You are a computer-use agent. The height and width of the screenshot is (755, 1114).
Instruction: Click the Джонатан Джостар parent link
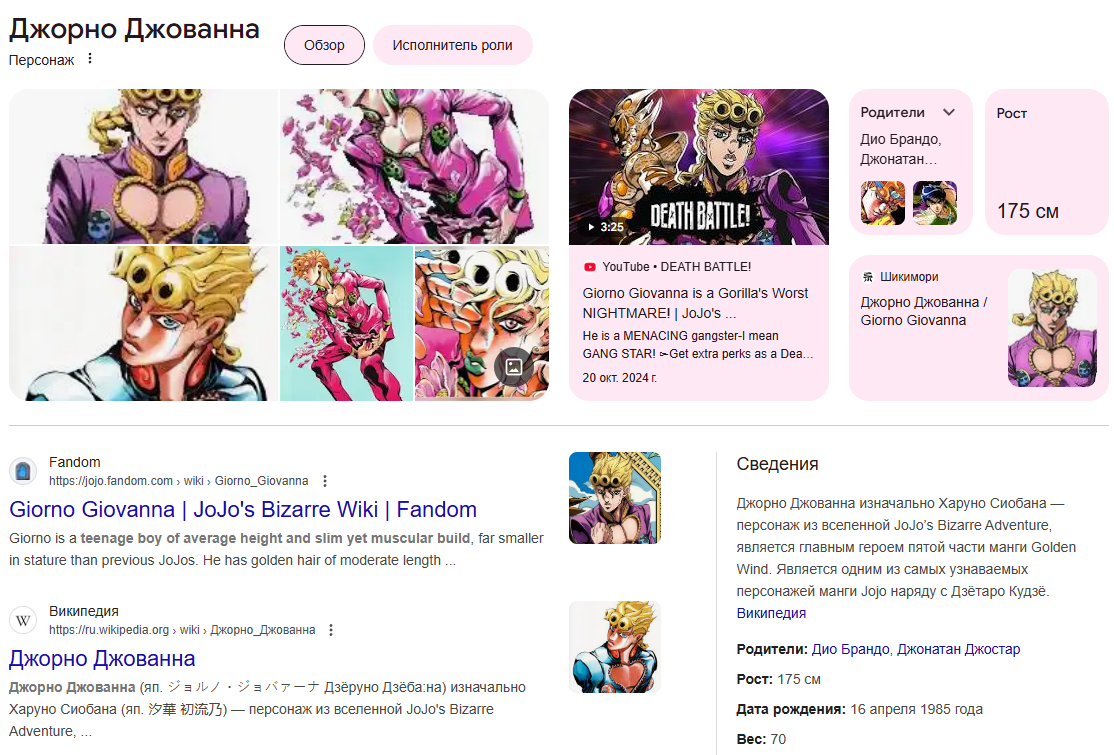pyautogui.click(x=958, y=649)
